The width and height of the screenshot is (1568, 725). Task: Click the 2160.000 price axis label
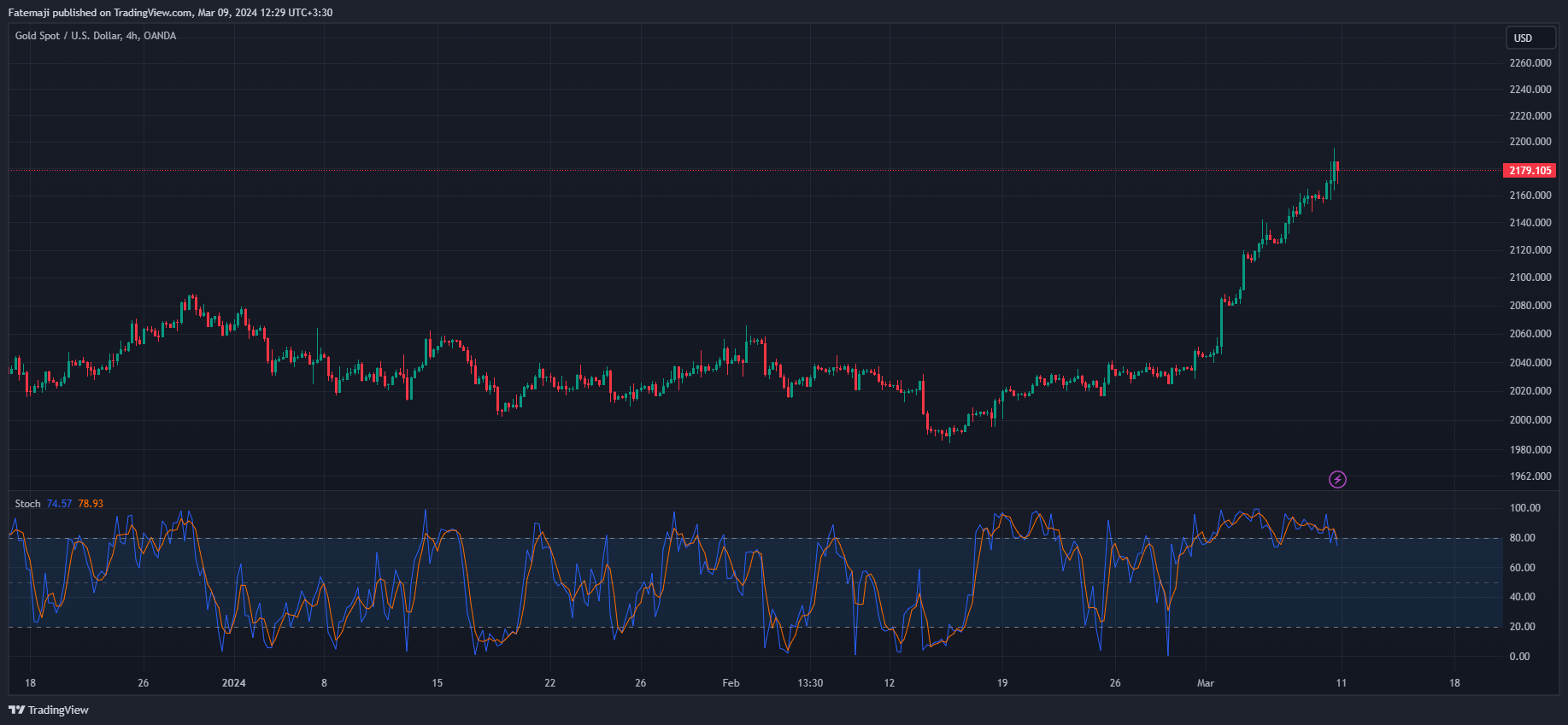(1530, 196)
